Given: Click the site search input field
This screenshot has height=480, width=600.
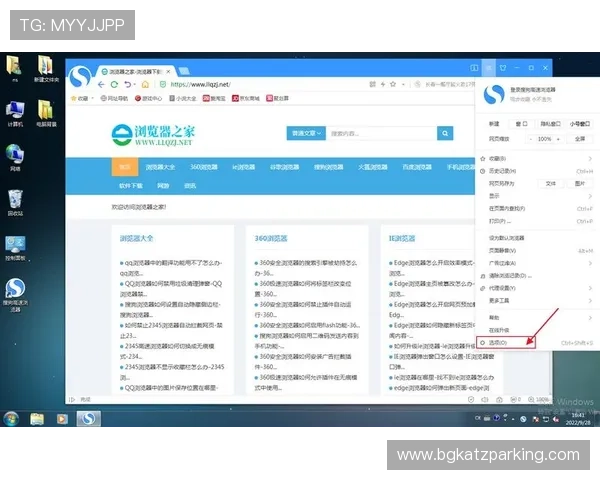Looking at the screenshot, I should [382, 133].
